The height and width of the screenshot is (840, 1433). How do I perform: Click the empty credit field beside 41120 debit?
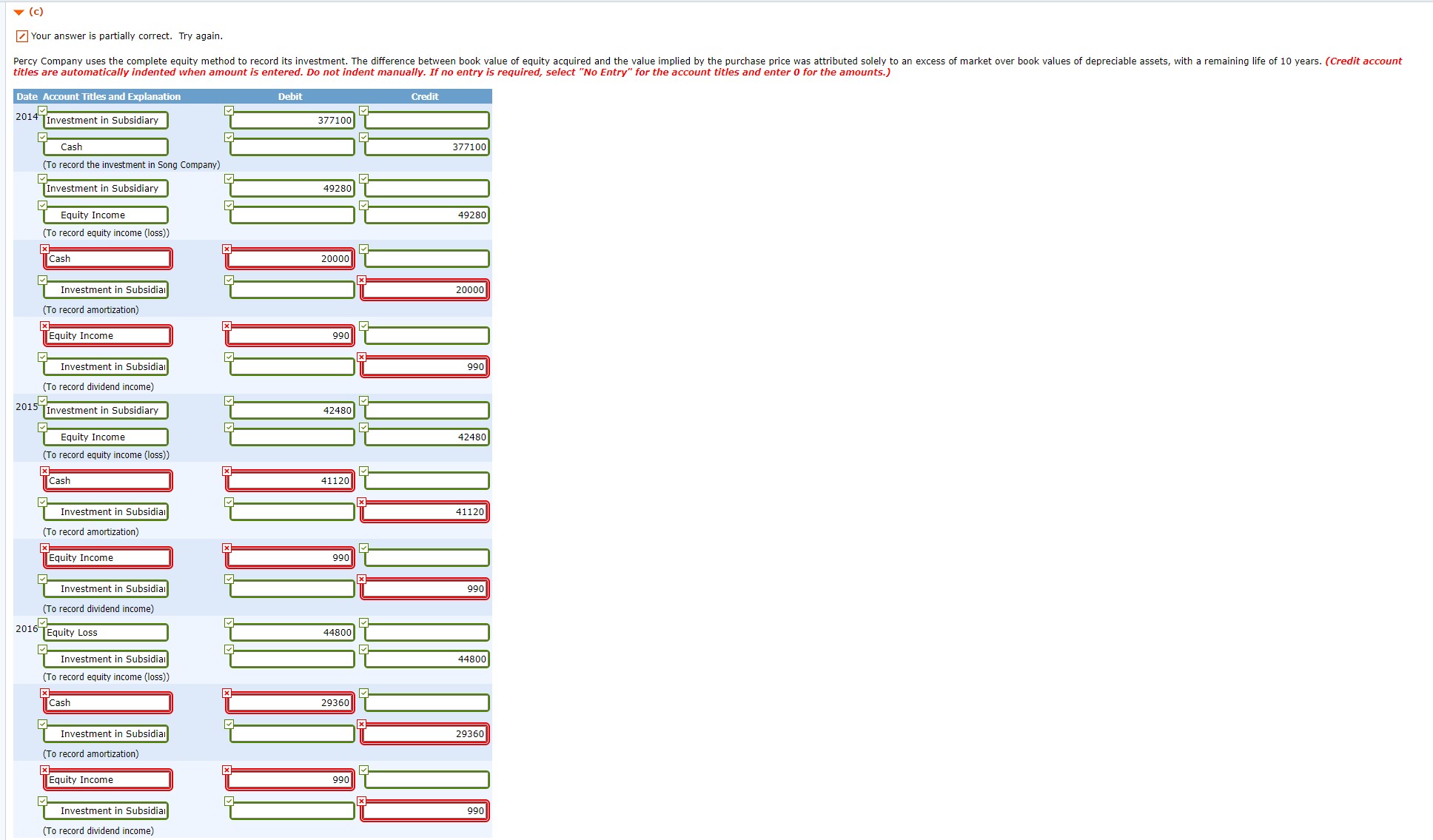click(426, 481)
